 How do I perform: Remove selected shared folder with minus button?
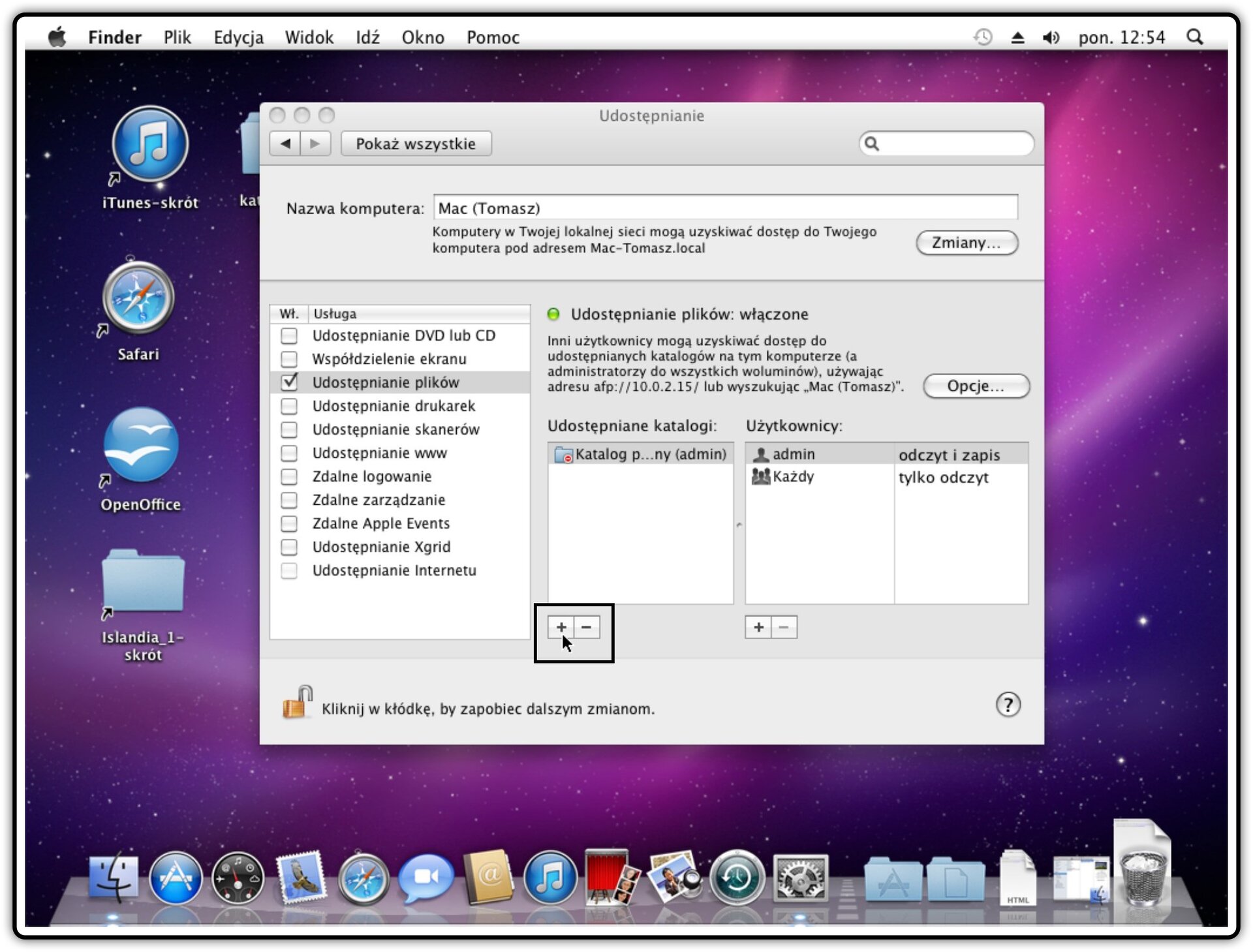(x=587, y=627)
